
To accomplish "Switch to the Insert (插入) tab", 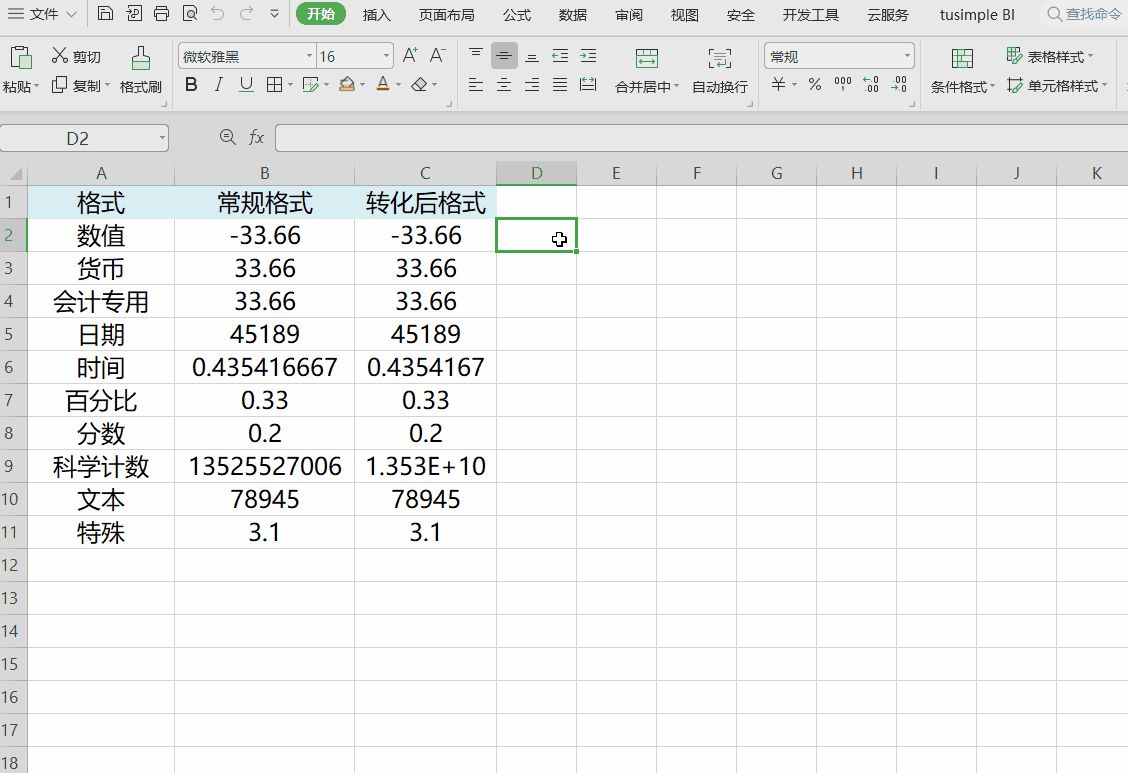I will click(x=376, y=15).
